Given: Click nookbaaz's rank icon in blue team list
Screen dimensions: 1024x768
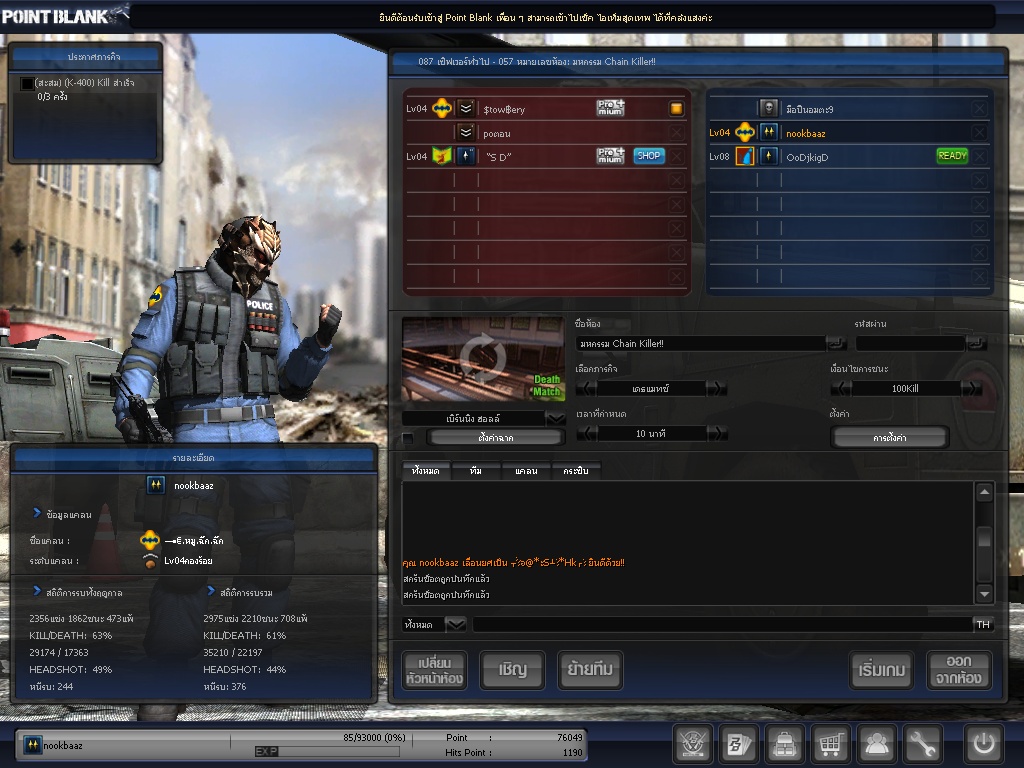Looking at the screenshot, I should pyautogui.click(x=769, y=132).
